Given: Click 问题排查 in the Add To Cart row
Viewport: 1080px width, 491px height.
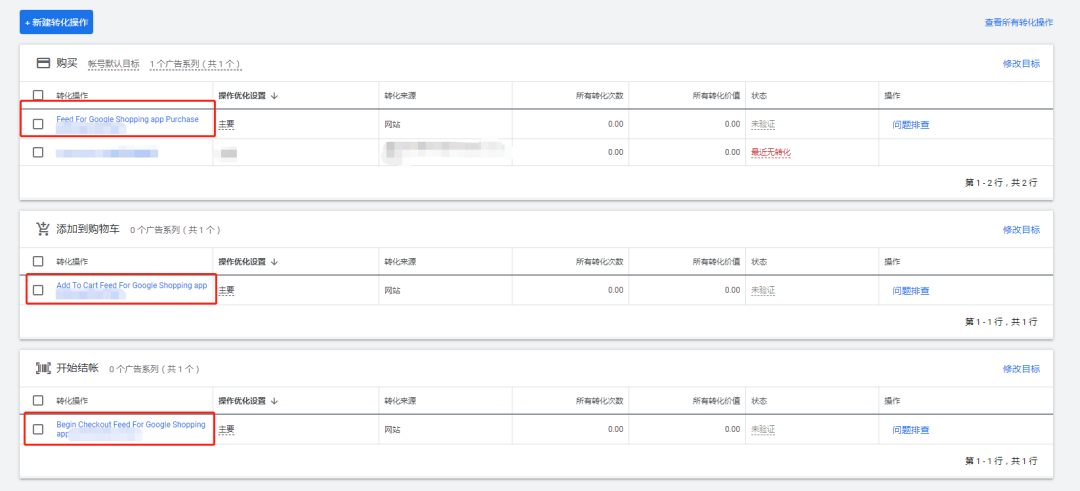Looking at the screenshot, I should click(911, 291).
